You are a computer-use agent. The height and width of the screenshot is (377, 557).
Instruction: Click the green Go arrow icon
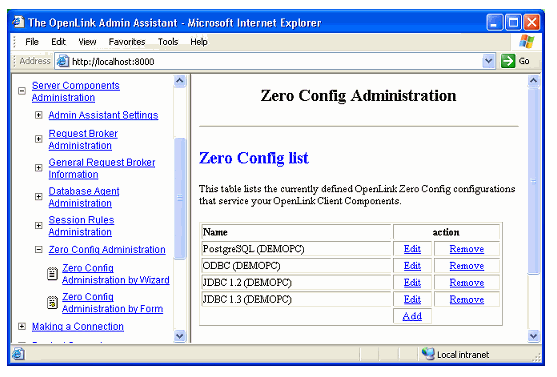click(508, 61)
